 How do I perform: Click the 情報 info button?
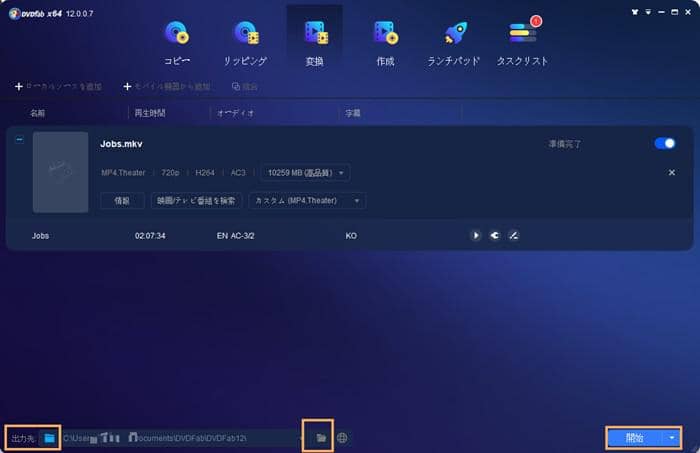pos(122,200)
